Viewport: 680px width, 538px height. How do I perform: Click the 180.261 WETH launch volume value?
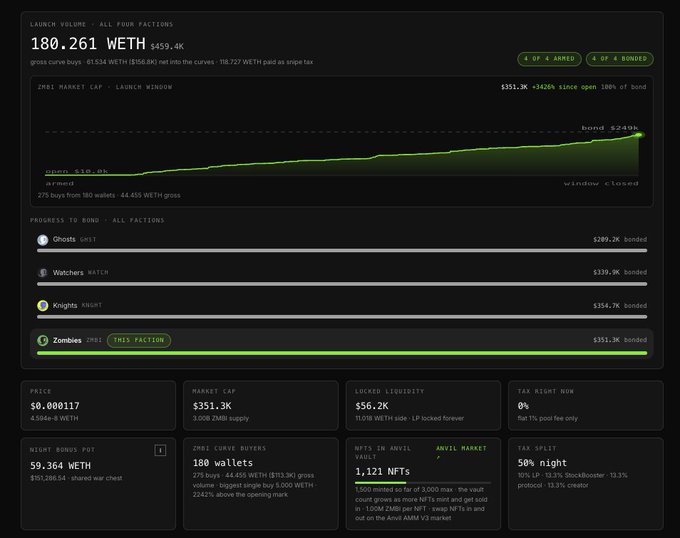(x=88, y=44)
